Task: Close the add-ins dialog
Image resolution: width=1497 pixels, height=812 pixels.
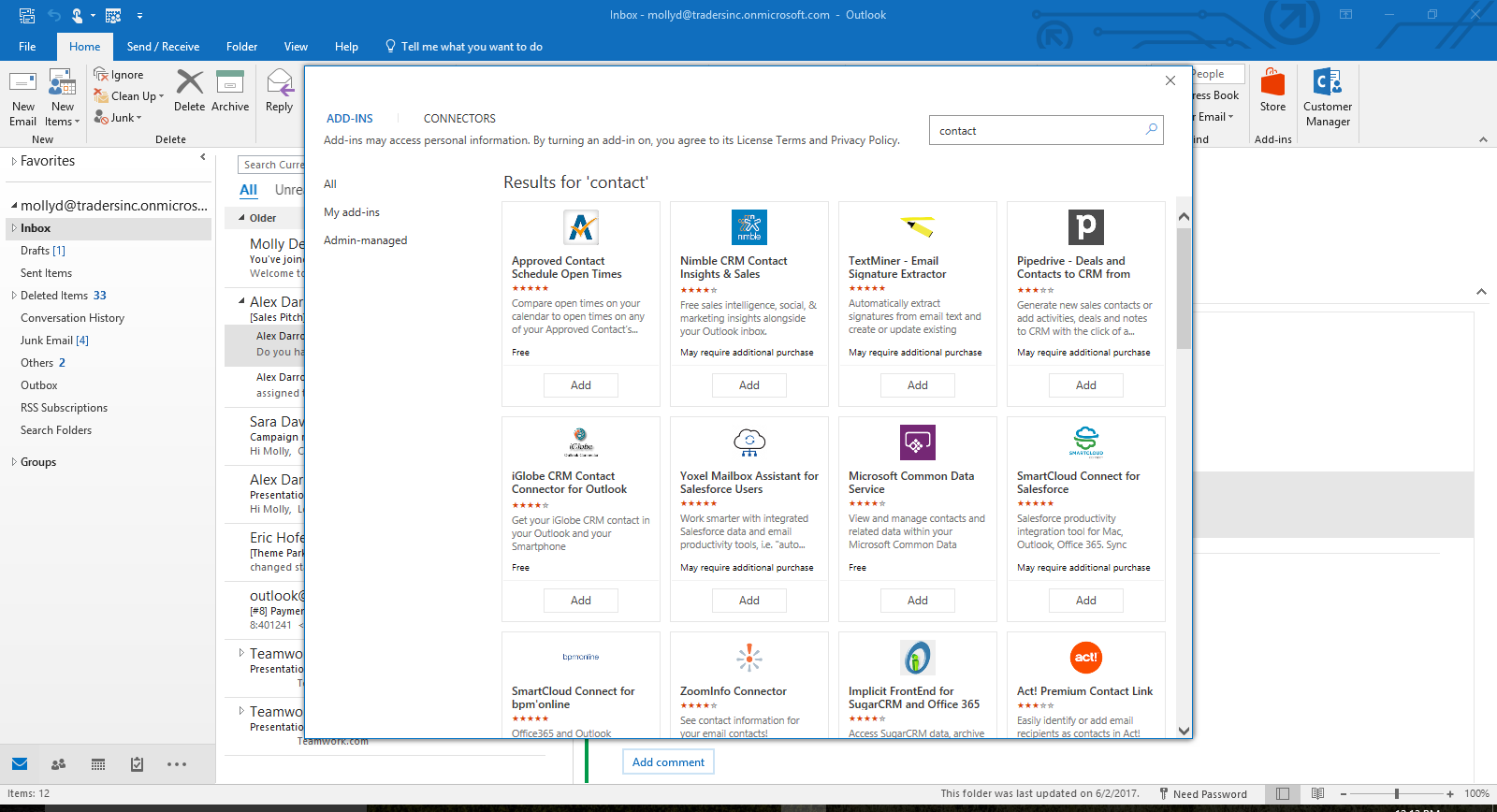Action: 1170,80
